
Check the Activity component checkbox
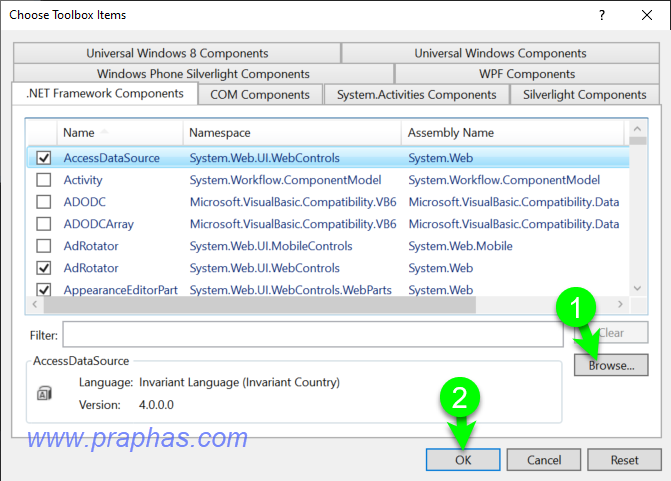pyautogui.click(x=44, y=180)
